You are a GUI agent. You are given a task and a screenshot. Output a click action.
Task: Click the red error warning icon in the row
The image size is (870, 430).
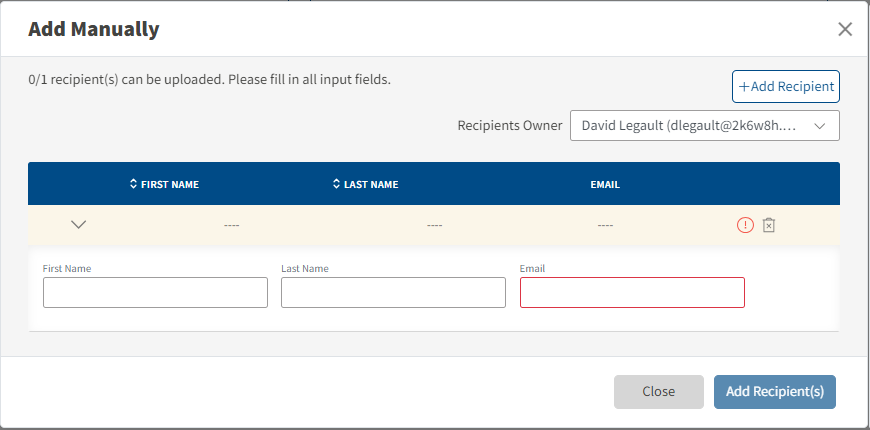coord(745,225)
